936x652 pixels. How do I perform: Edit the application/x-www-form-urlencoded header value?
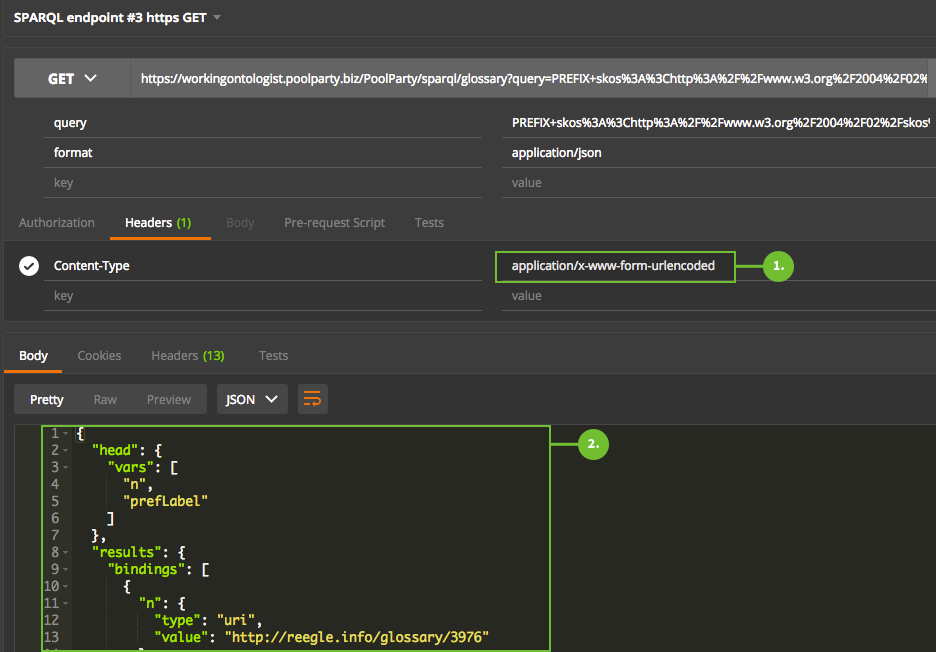point(613,266)
